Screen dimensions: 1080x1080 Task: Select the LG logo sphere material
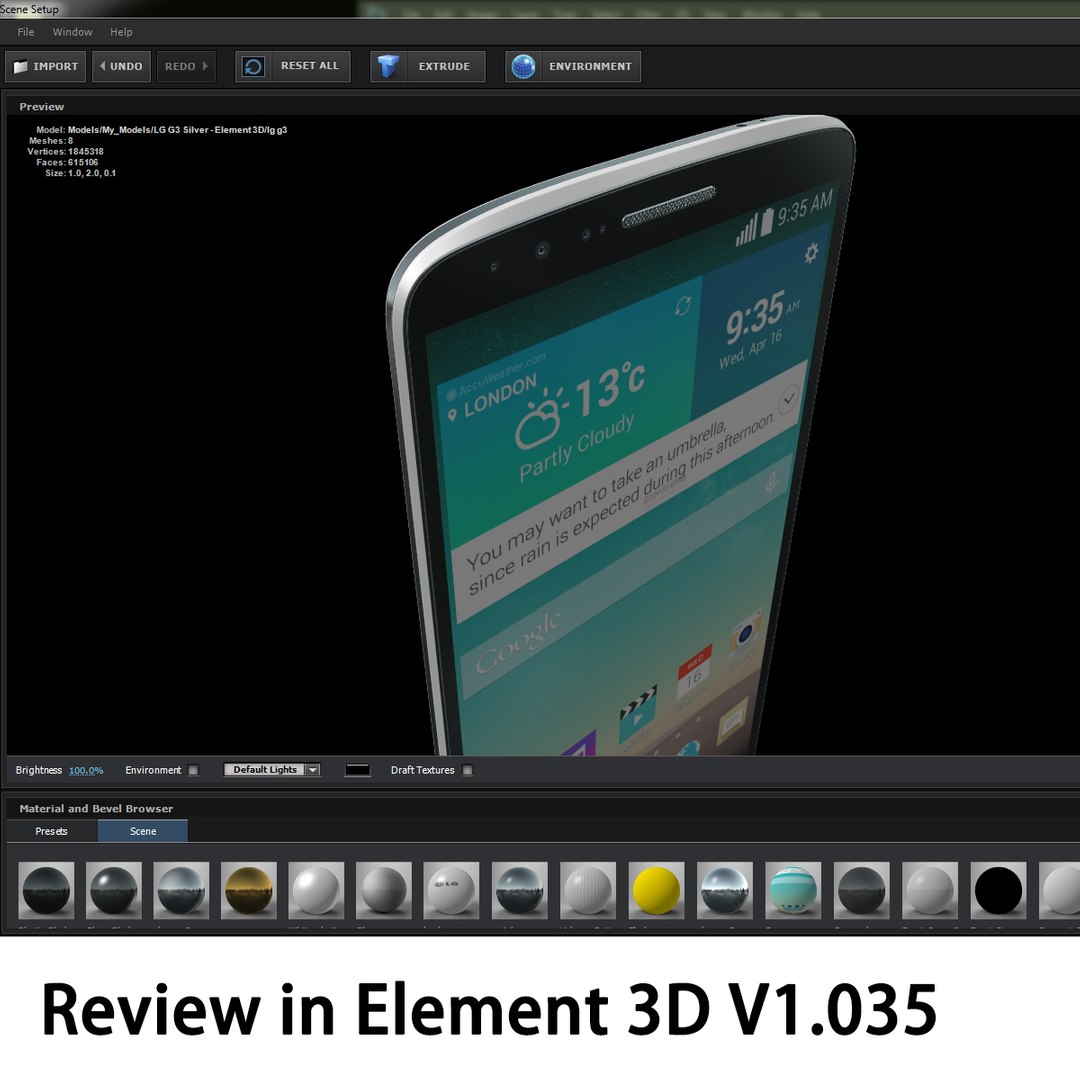451,890
